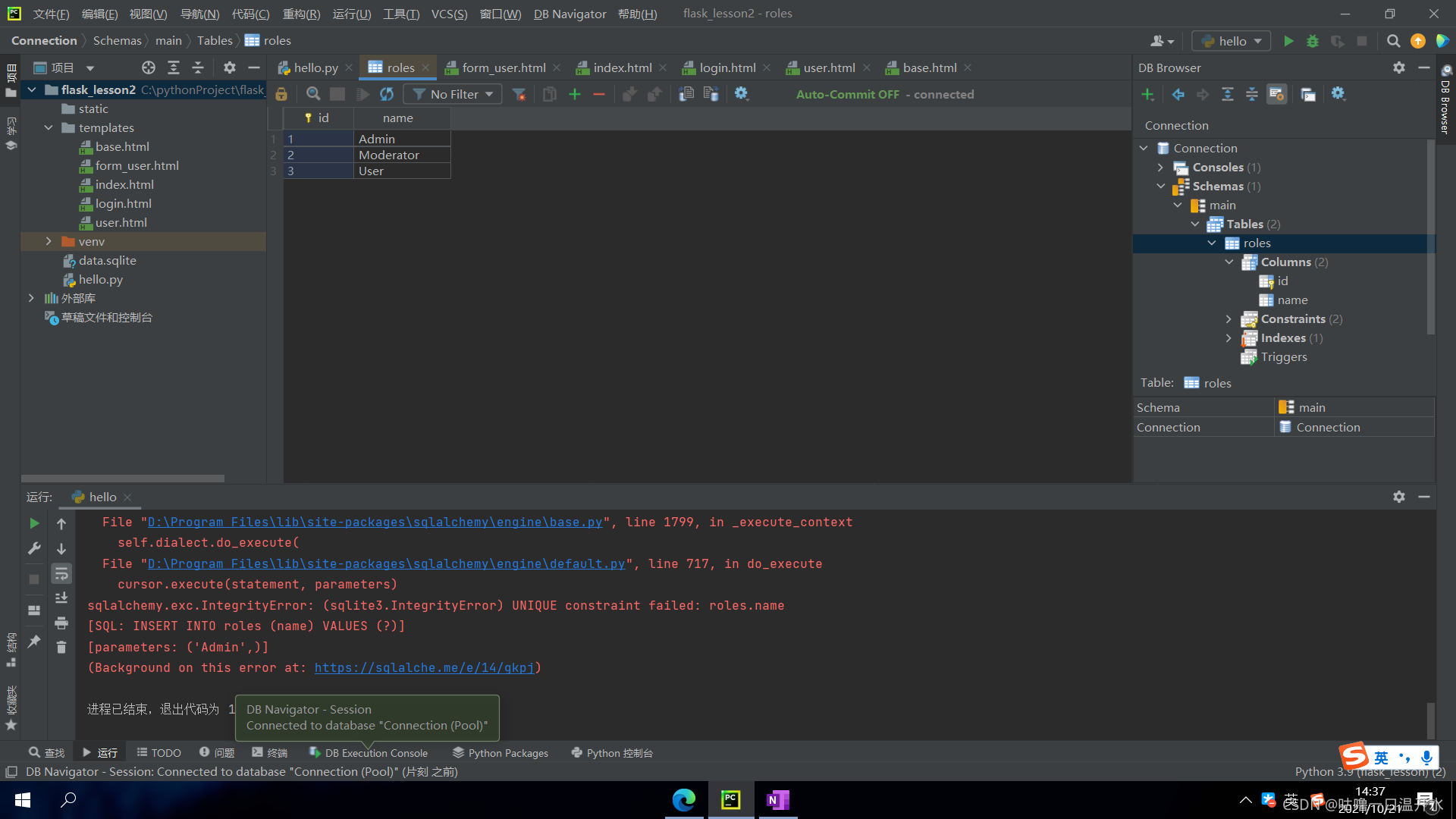This screenshot has height=819, width=1456.
Task: Expand Consoles node in DB Browser
Action: click(x=1160, y=167)
